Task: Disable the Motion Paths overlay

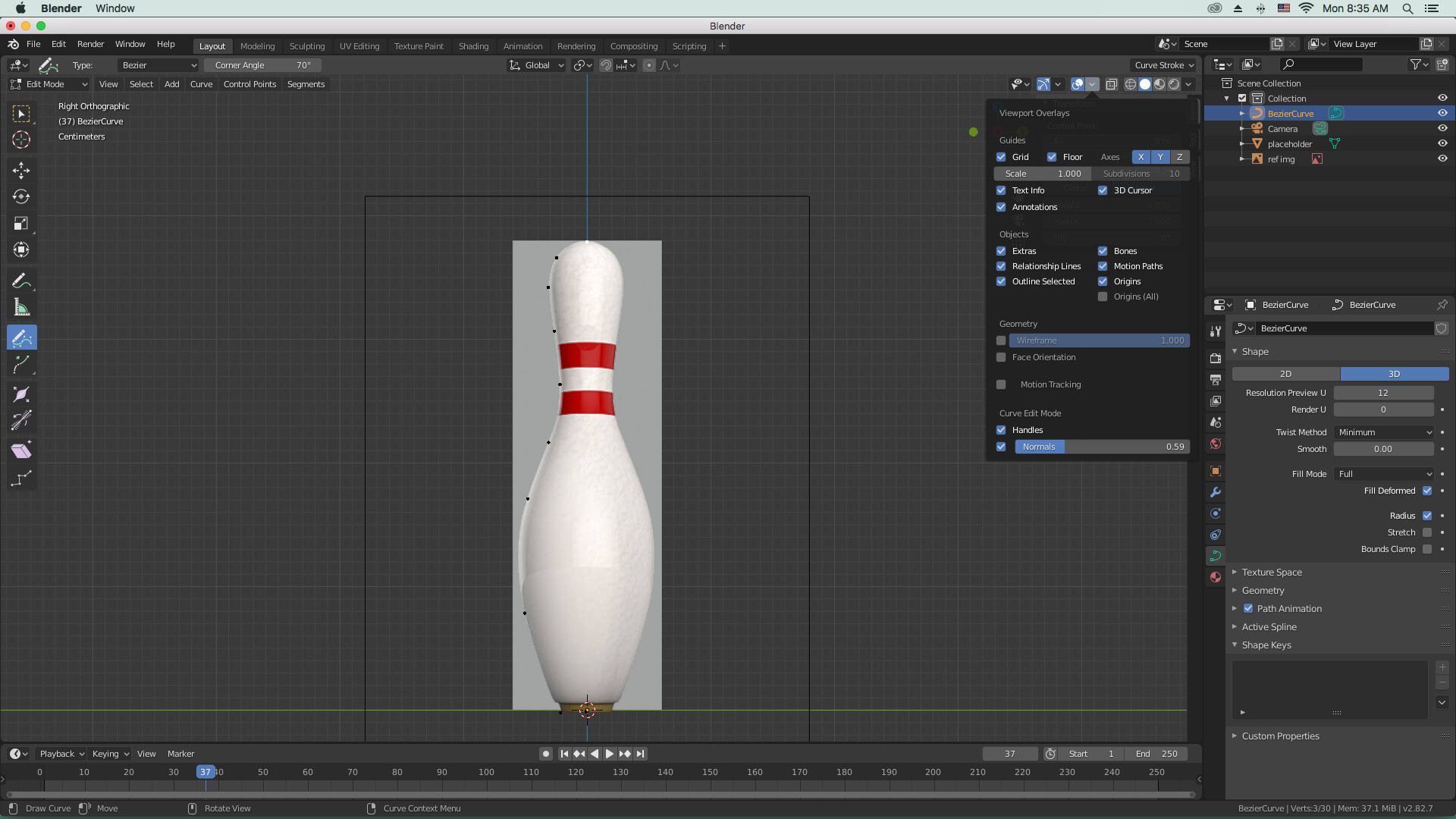Action: [x=1102, y=266]
